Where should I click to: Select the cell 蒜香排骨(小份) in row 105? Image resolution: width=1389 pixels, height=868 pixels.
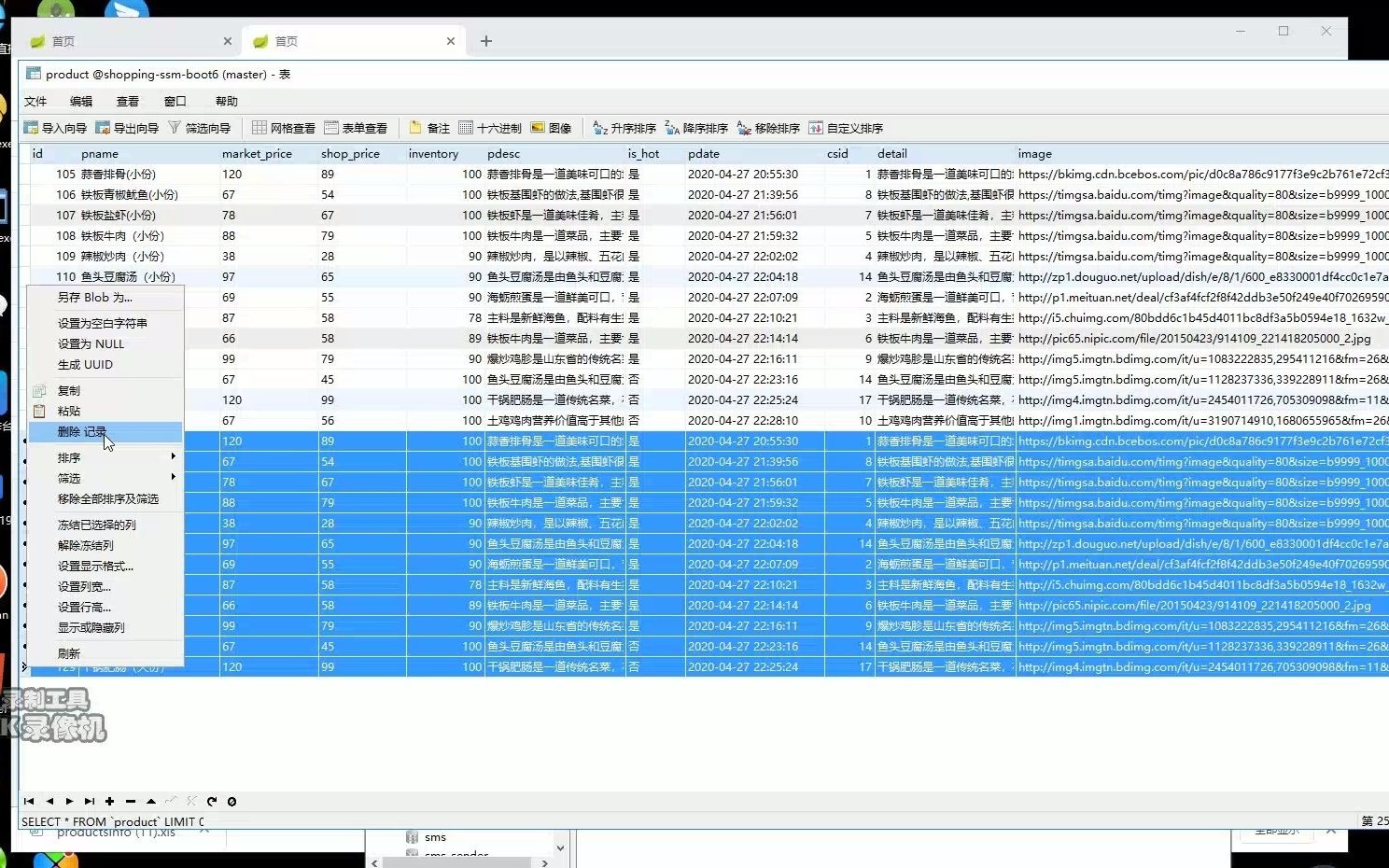(x=147, y=174)
